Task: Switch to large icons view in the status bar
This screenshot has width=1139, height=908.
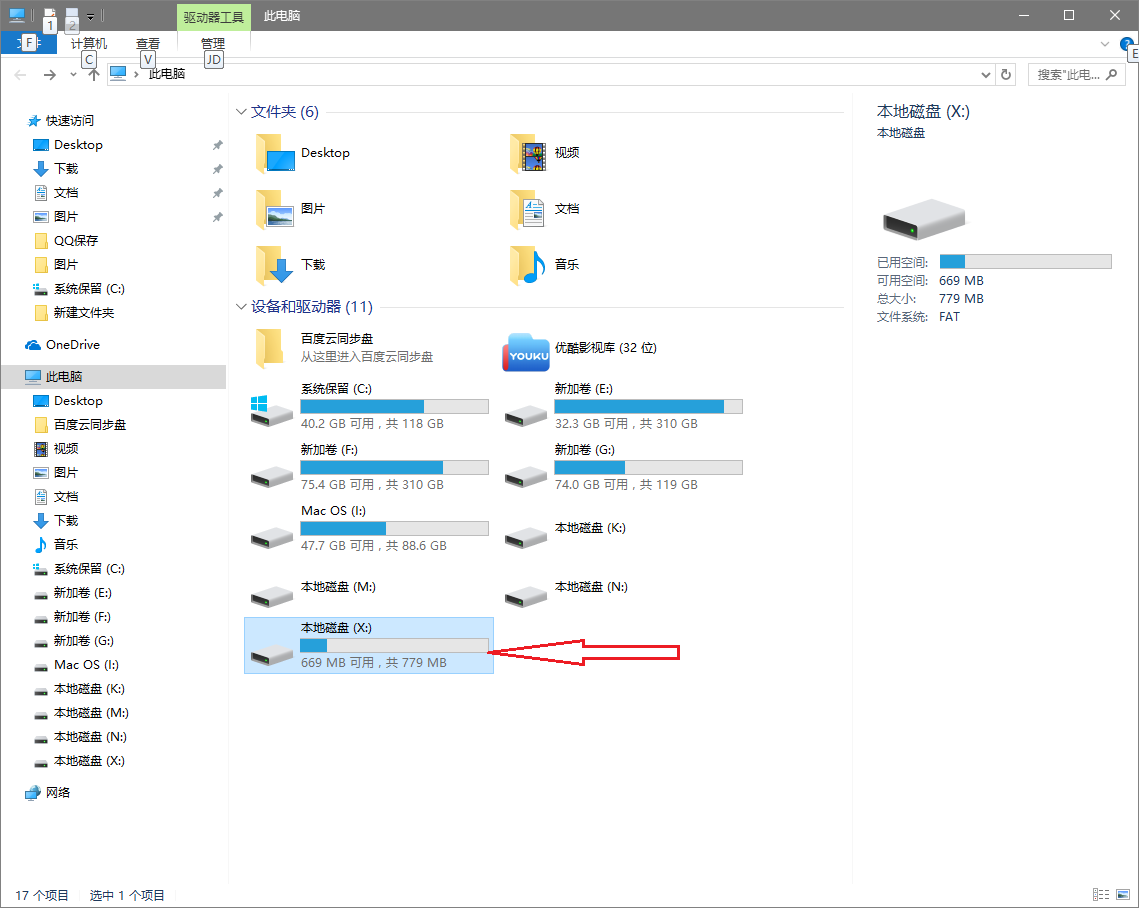Action: [1123, 894]
